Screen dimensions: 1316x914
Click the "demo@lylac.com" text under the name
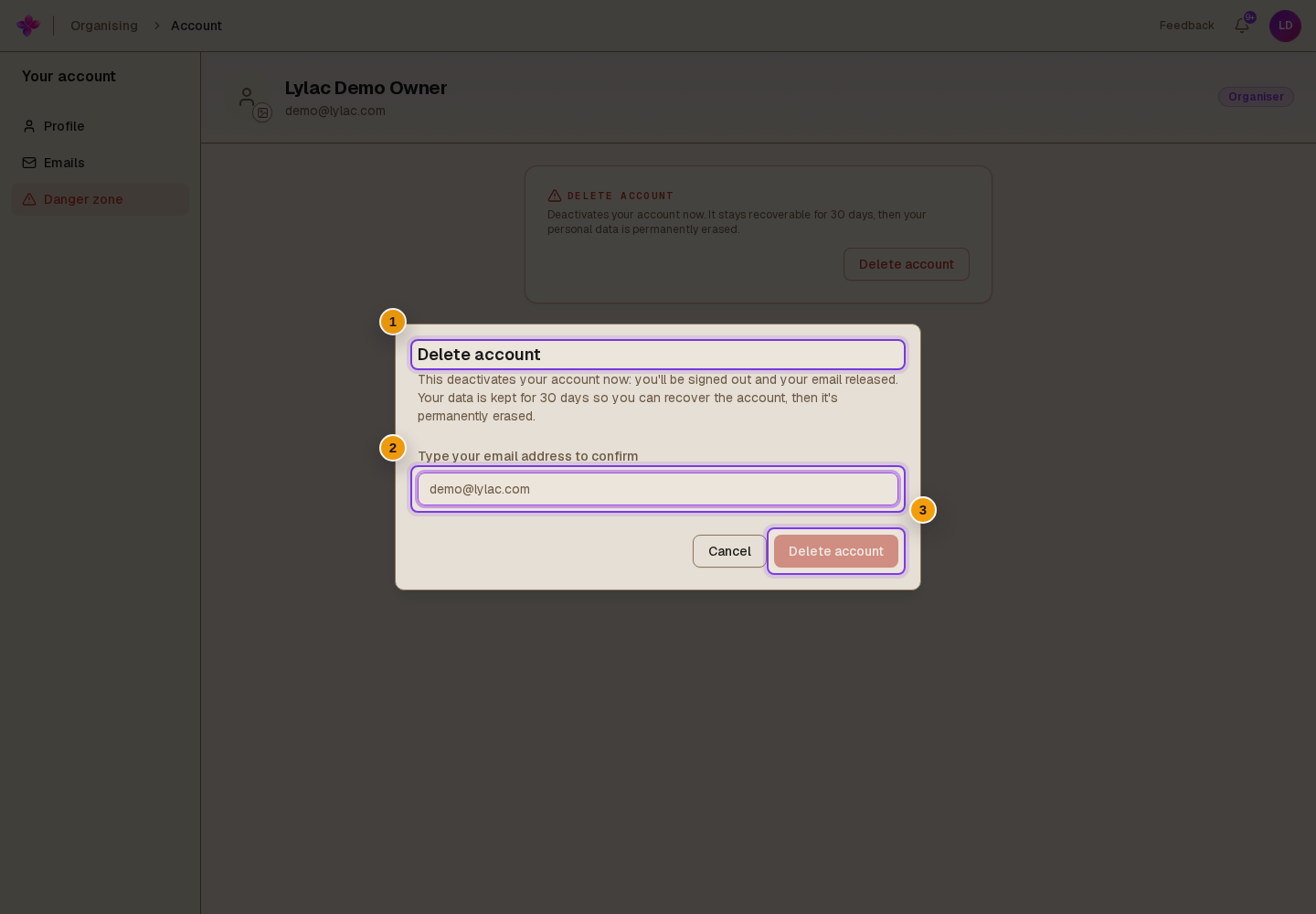[x=335, y=111]
